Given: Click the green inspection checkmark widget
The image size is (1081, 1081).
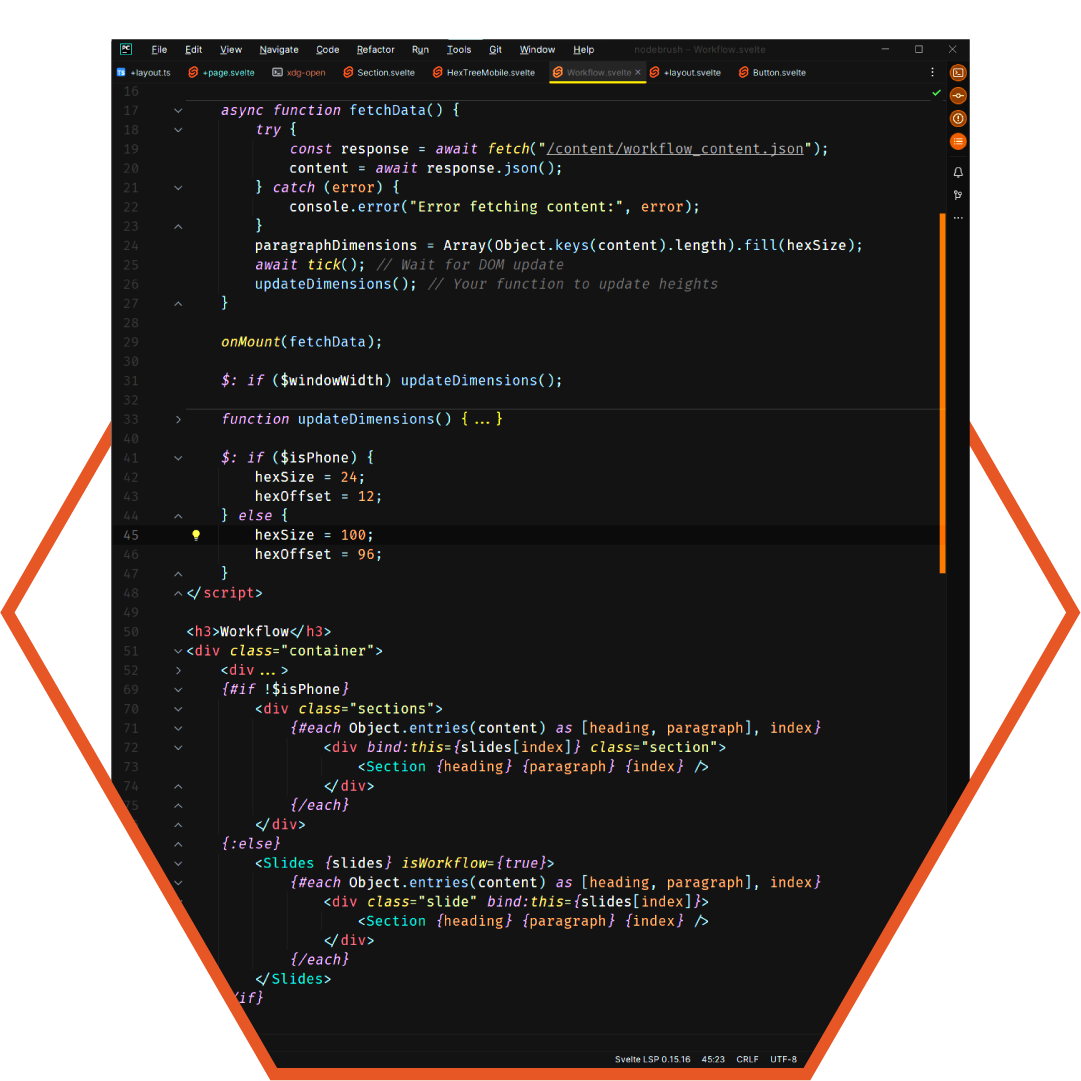Looking at the screenshot, I should point(936,92).
